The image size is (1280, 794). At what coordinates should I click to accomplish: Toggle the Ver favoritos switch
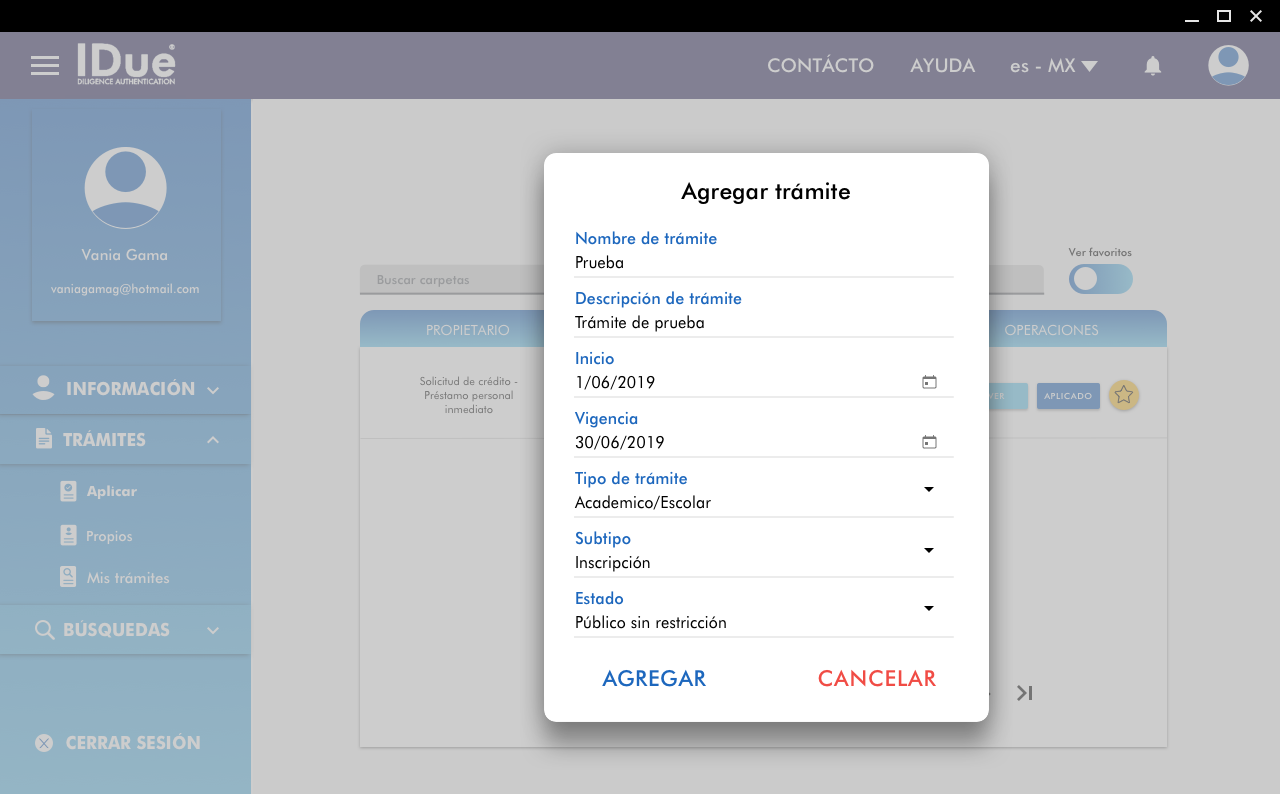[x=1100, y=279]
